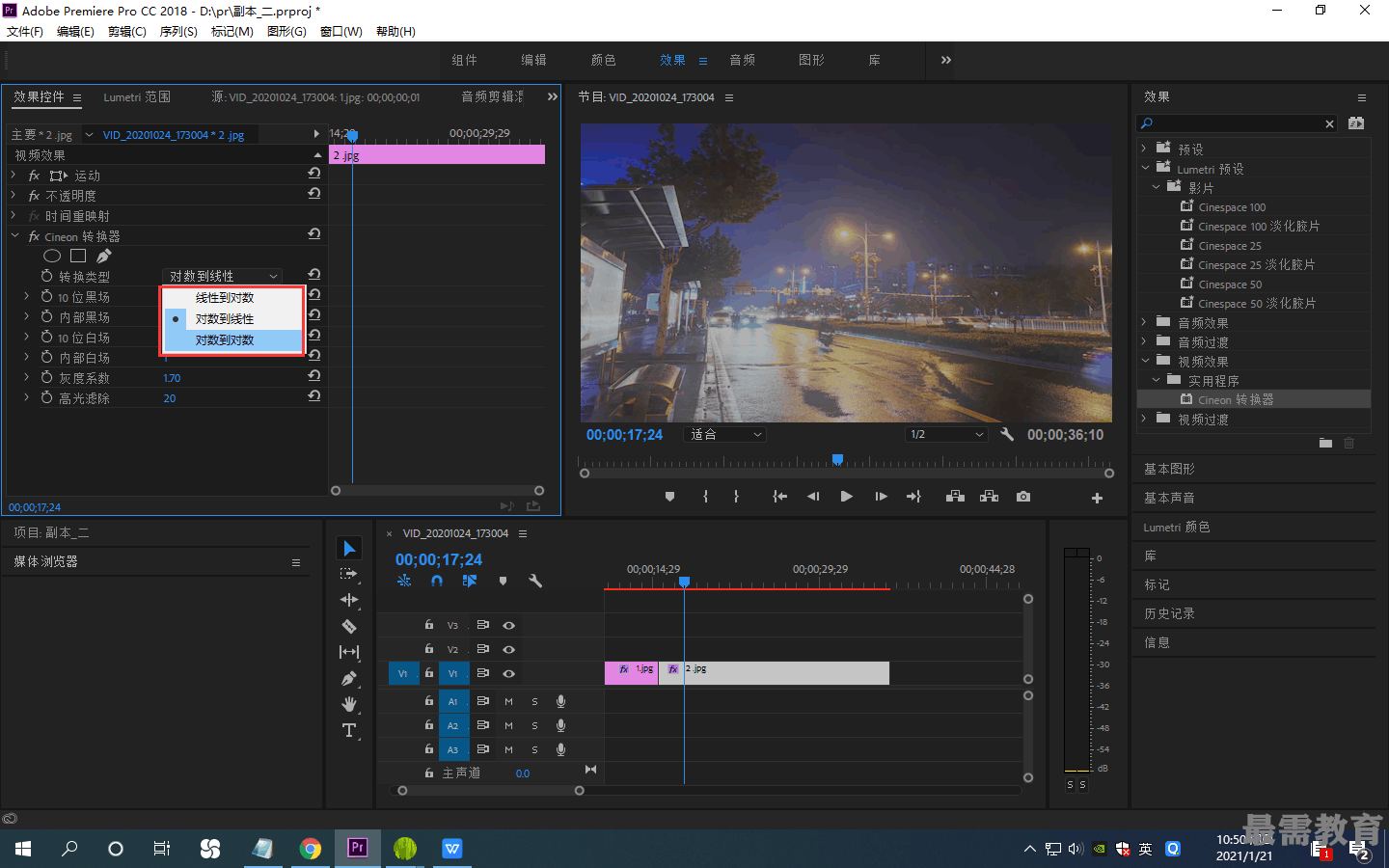1389x868 pixels.
Task: Go to In point button
Action: (x=779, y=497)
